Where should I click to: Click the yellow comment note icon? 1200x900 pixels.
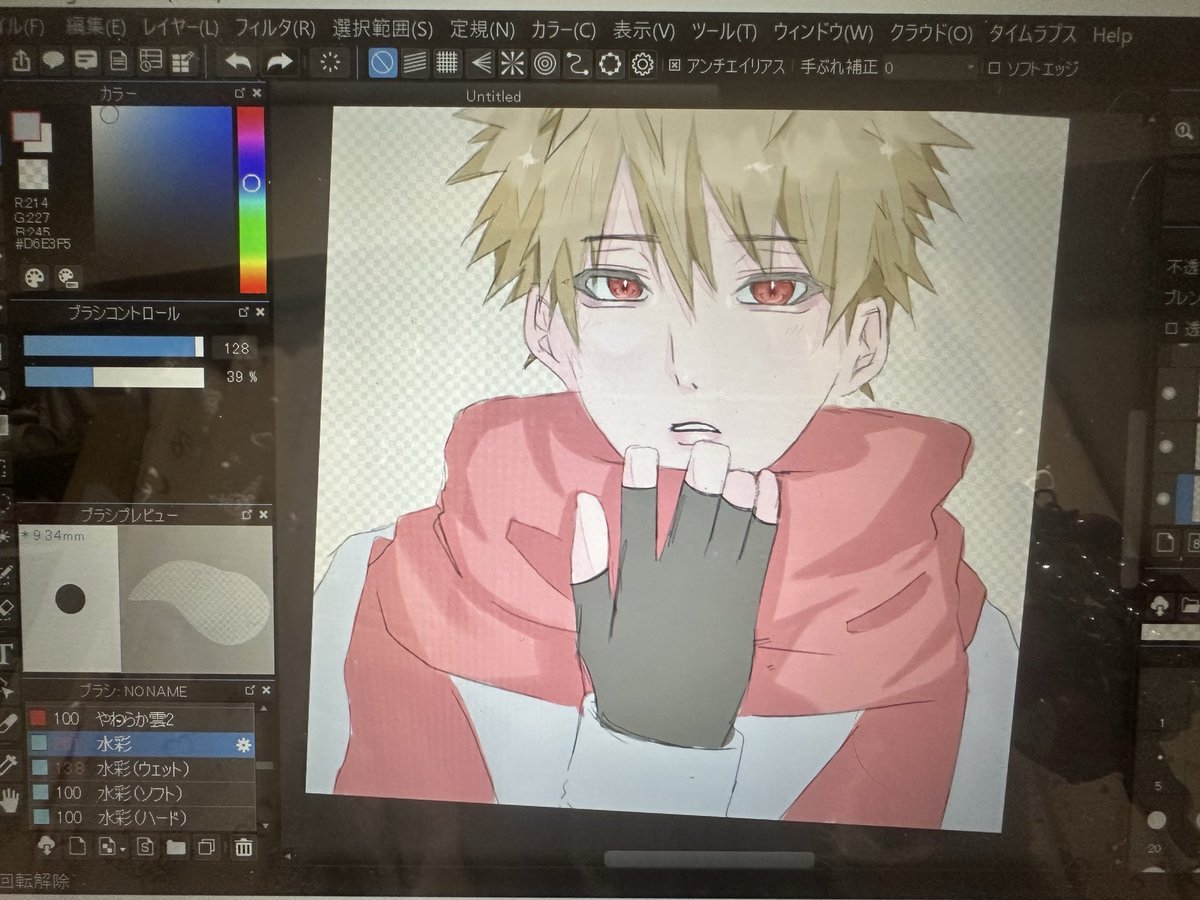point(86,61)
